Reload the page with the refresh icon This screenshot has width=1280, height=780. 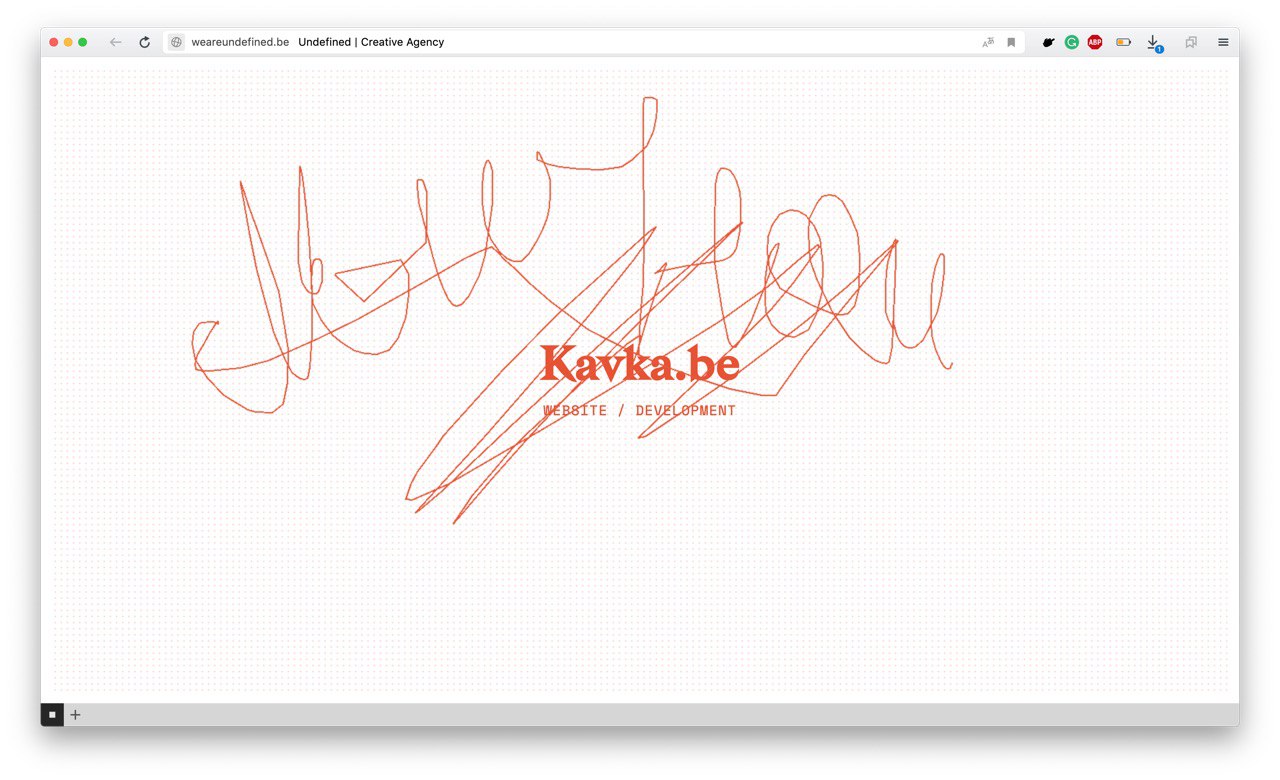145,42
